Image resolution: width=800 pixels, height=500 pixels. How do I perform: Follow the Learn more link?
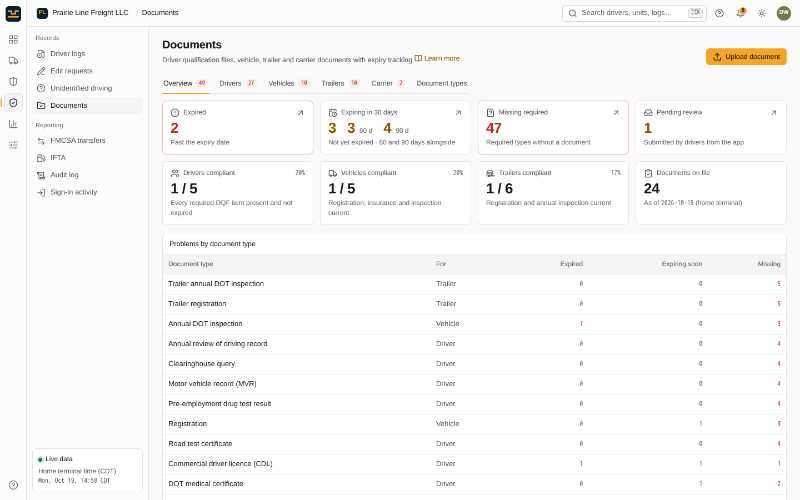[x=437, y=59]
